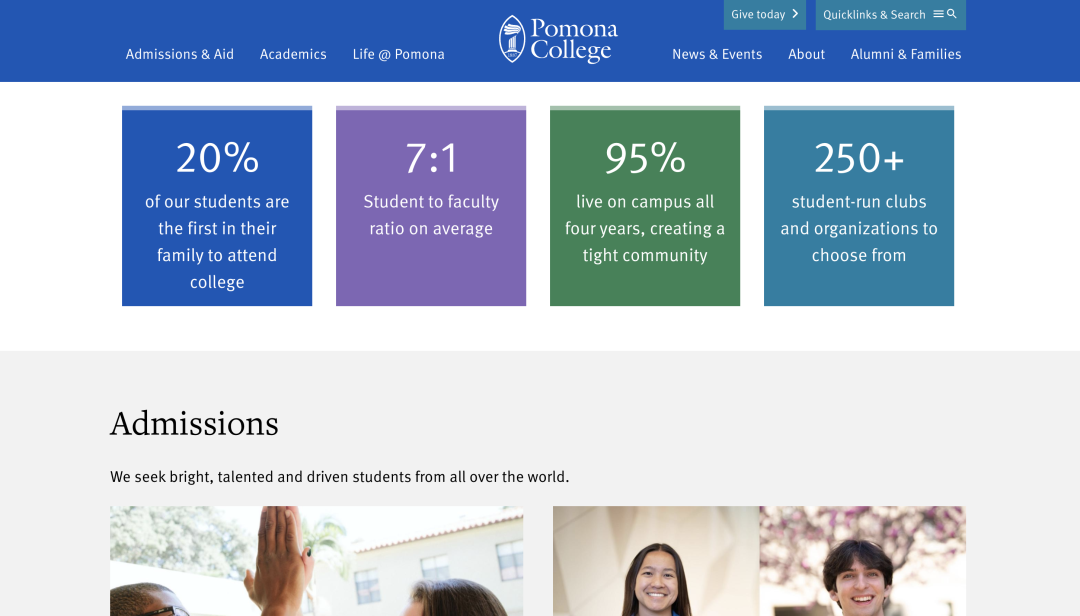Click the search magnifier icon in header
This screenshot has height=616, width=1080.
click(x=952, y=14)
